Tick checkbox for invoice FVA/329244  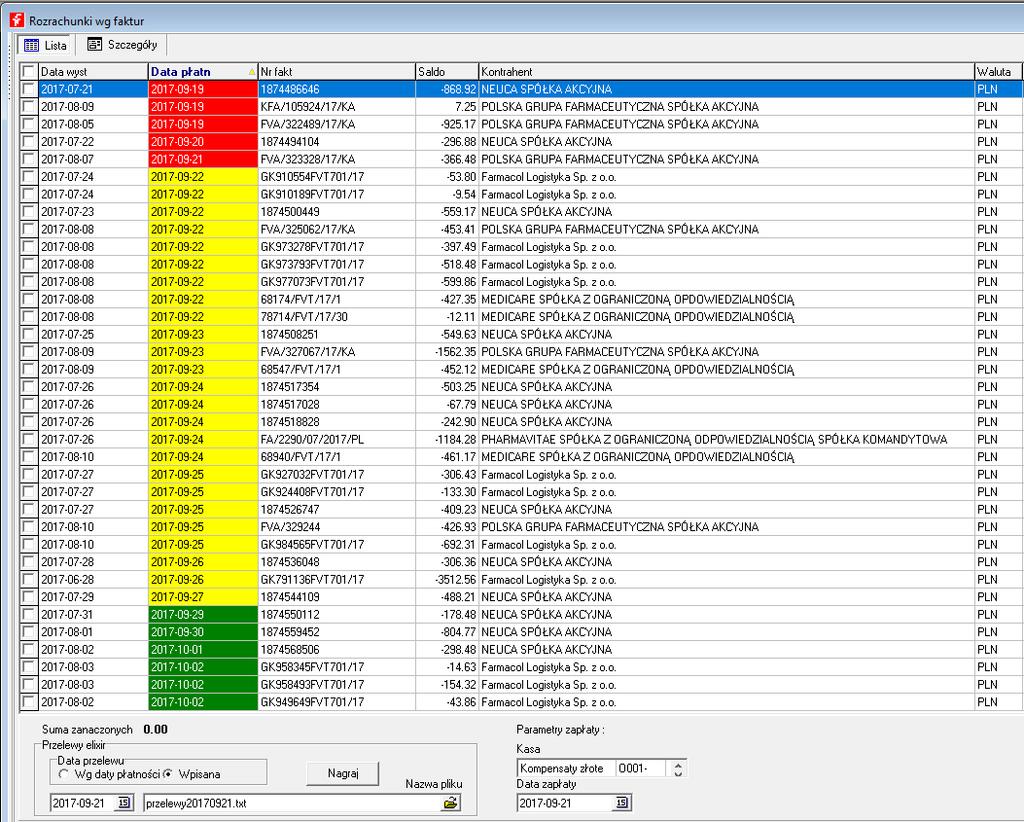pos(28,527)
